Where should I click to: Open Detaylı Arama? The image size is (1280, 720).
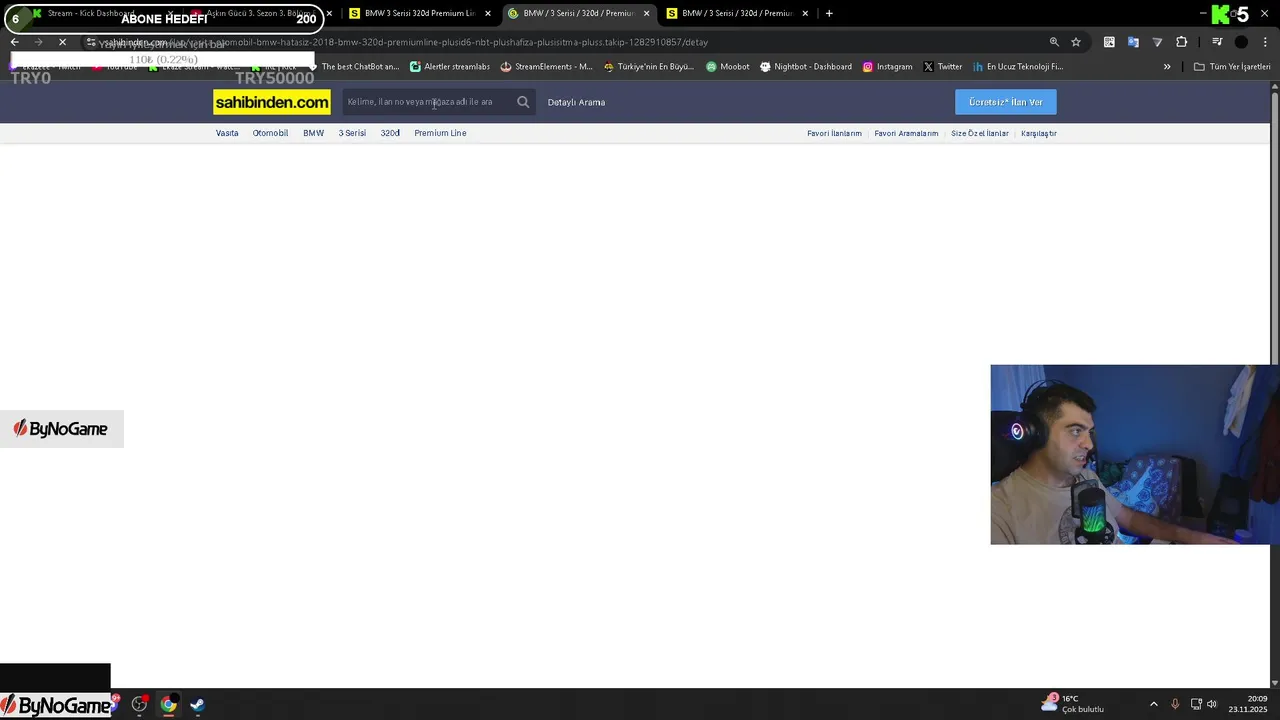point(576,102)
